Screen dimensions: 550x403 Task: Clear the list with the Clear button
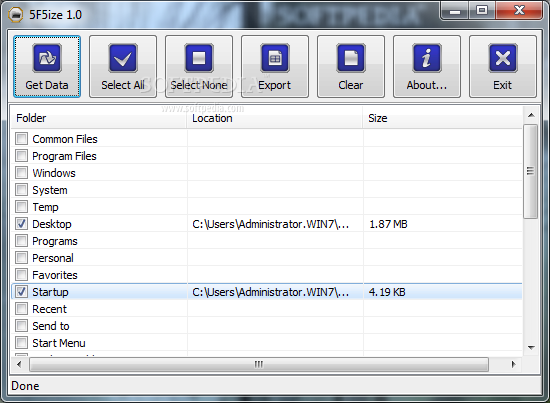pyautogui.click(x=351, y=66)
